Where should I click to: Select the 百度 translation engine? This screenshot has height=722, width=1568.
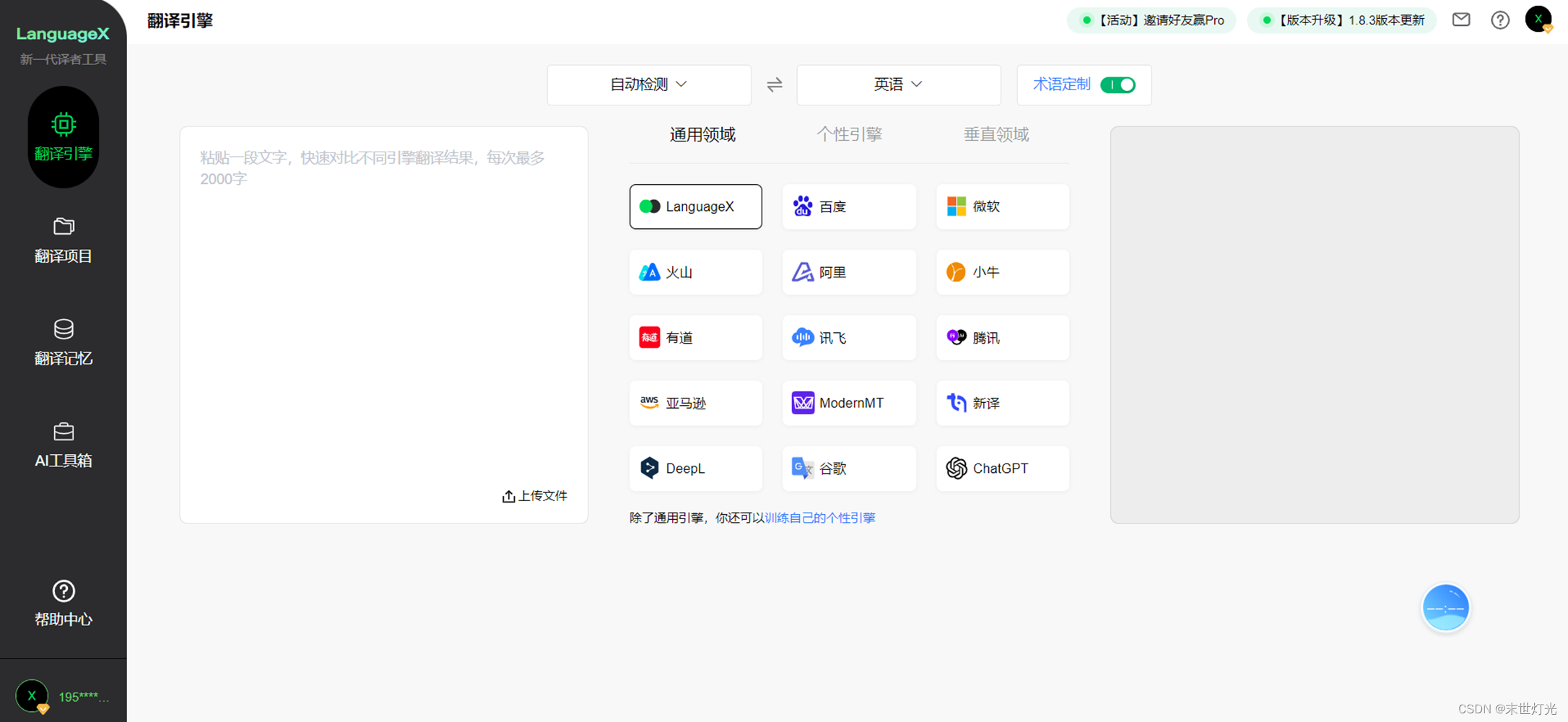tap(849, 206)
